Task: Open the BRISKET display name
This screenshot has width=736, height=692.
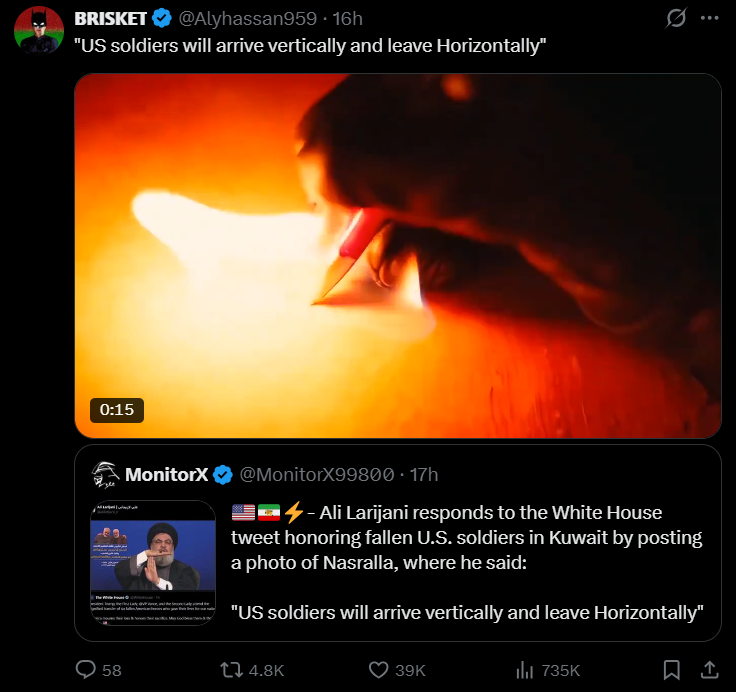Action: (x=111, y=19)
